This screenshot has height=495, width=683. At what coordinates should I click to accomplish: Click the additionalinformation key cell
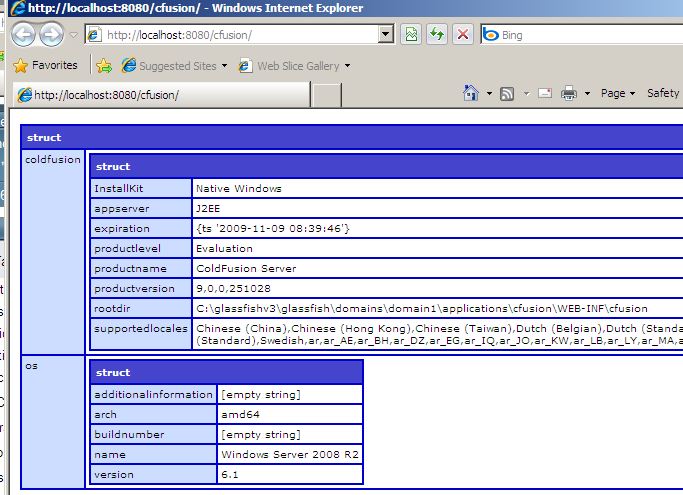click(153, 394)
